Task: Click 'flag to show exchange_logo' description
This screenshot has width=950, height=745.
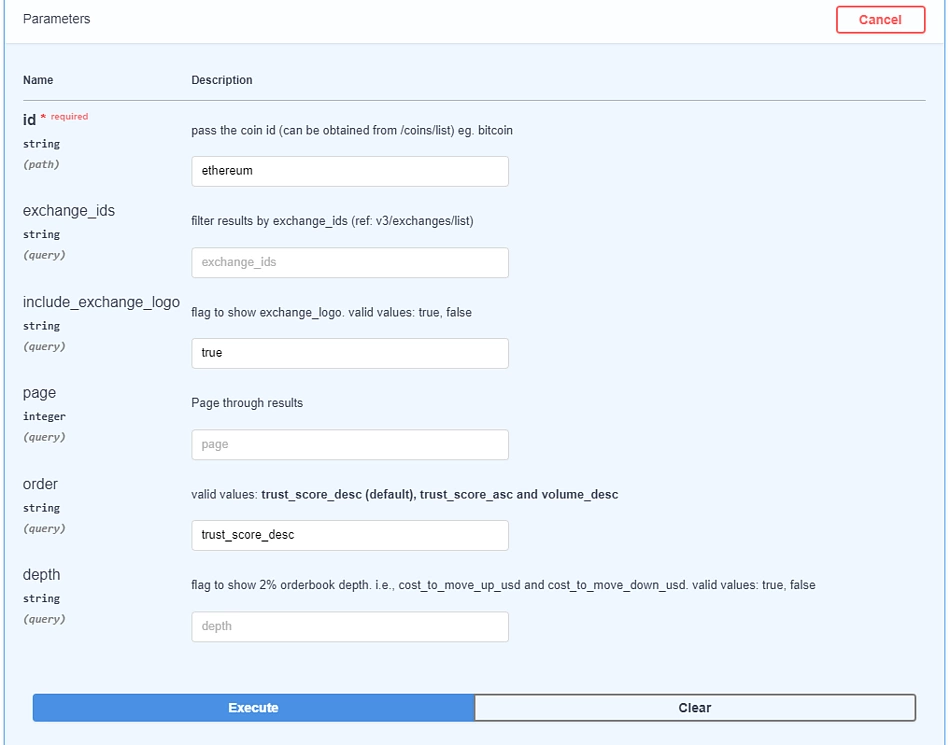Action: (331, 313)
